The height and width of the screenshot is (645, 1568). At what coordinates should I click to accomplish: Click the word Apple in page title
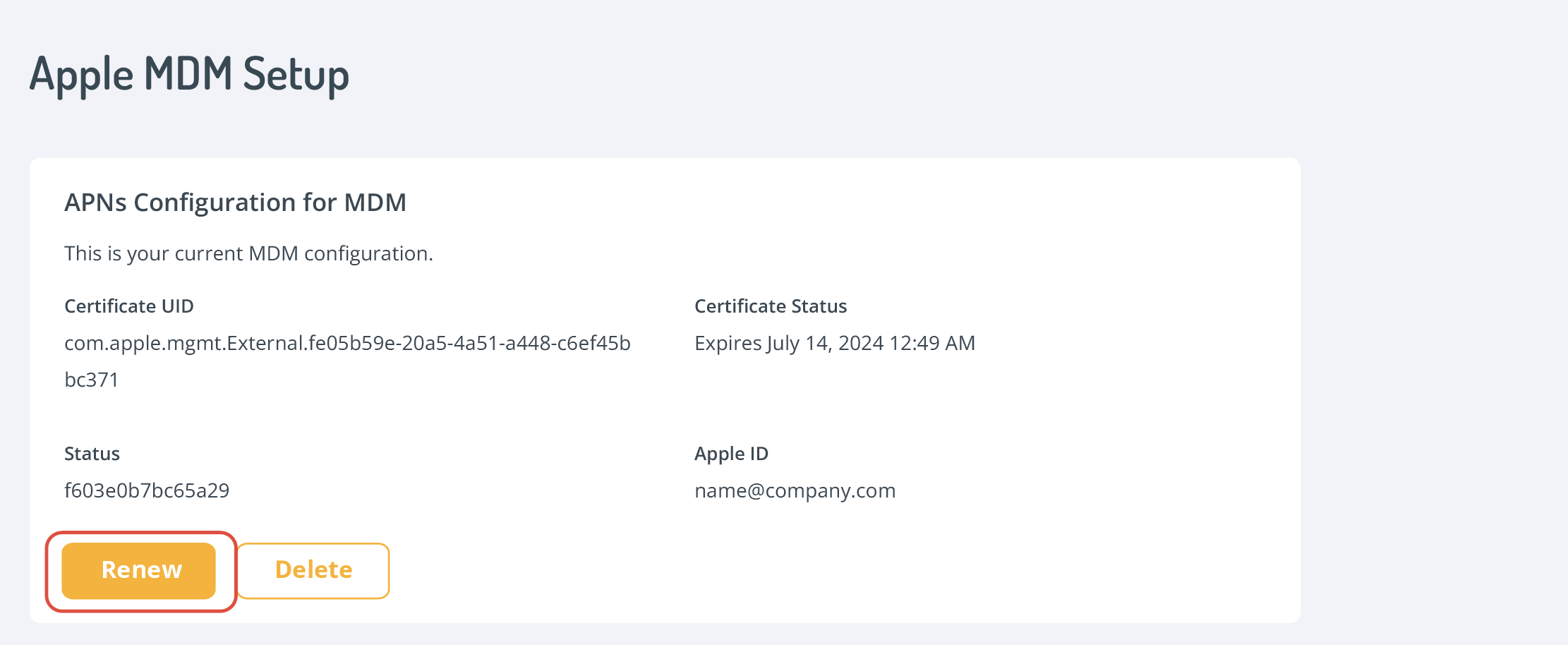(x=81, y=74)
